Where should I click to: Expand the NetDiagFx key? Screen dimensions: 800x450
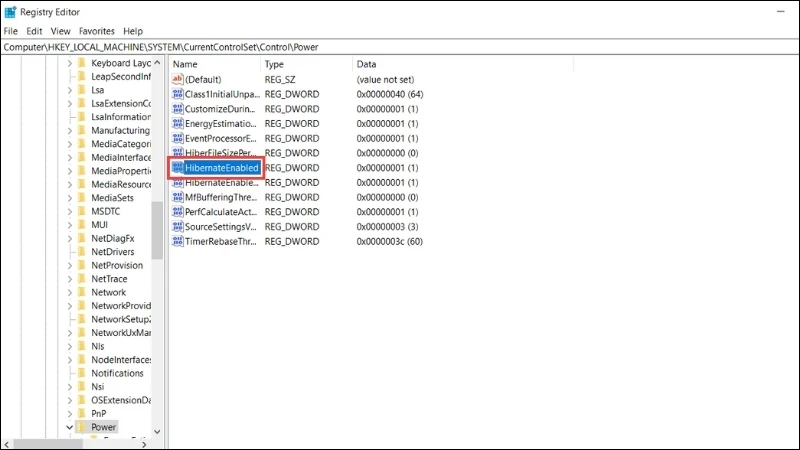click(69, 238)
